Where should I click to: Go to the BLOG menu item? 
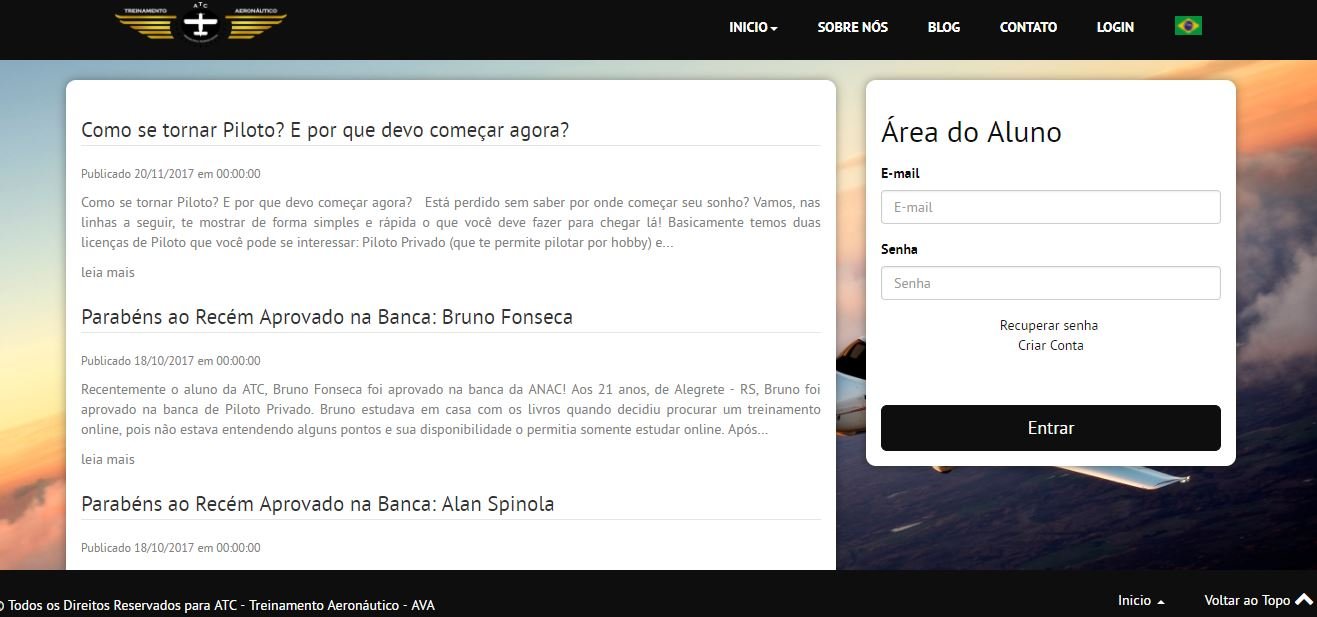[x=943, y=27]
